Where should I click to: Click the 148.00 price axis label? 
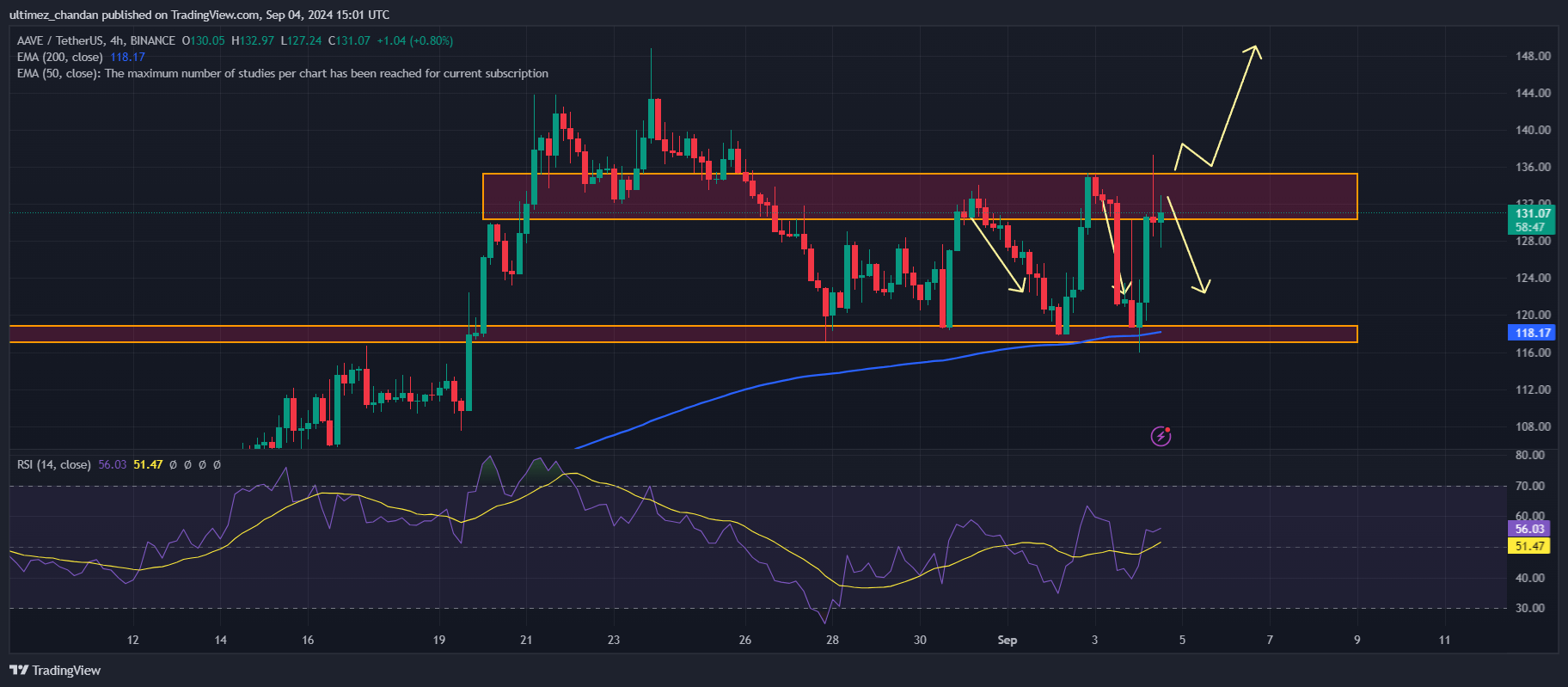click(x=1533, y=56)
